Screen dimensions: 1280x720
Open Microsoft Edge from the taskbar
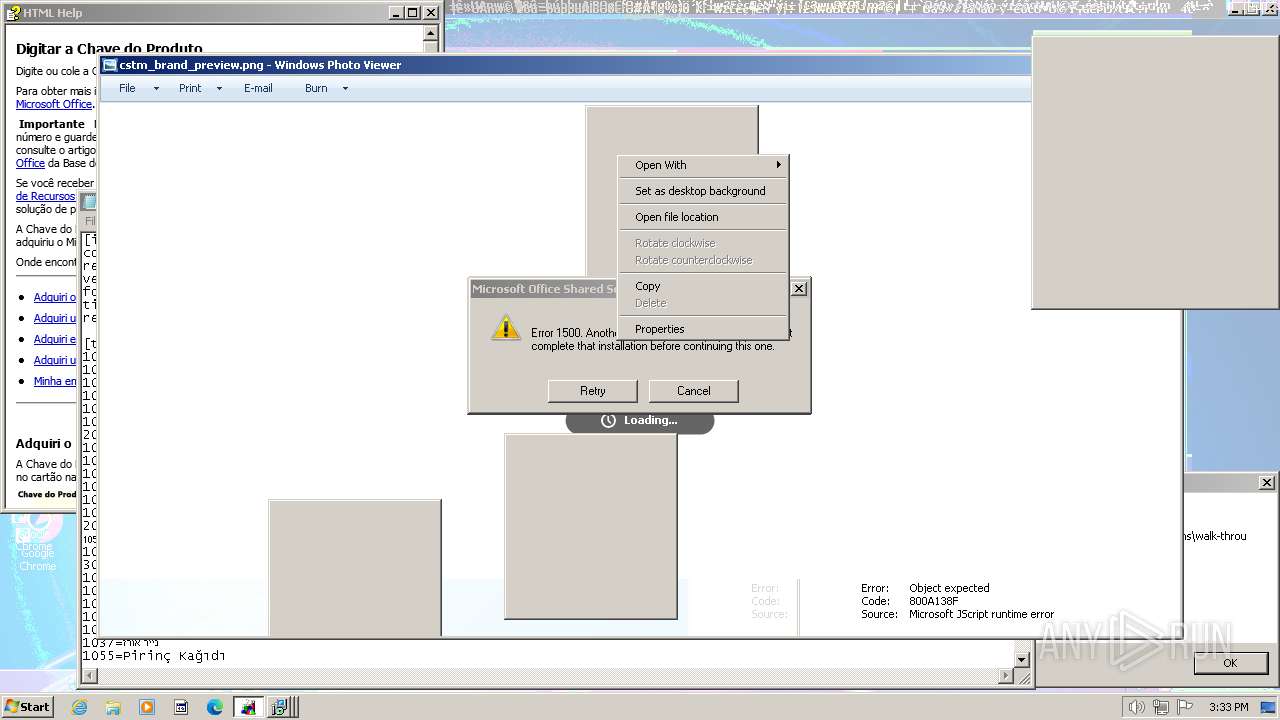[x=215, y=707]
